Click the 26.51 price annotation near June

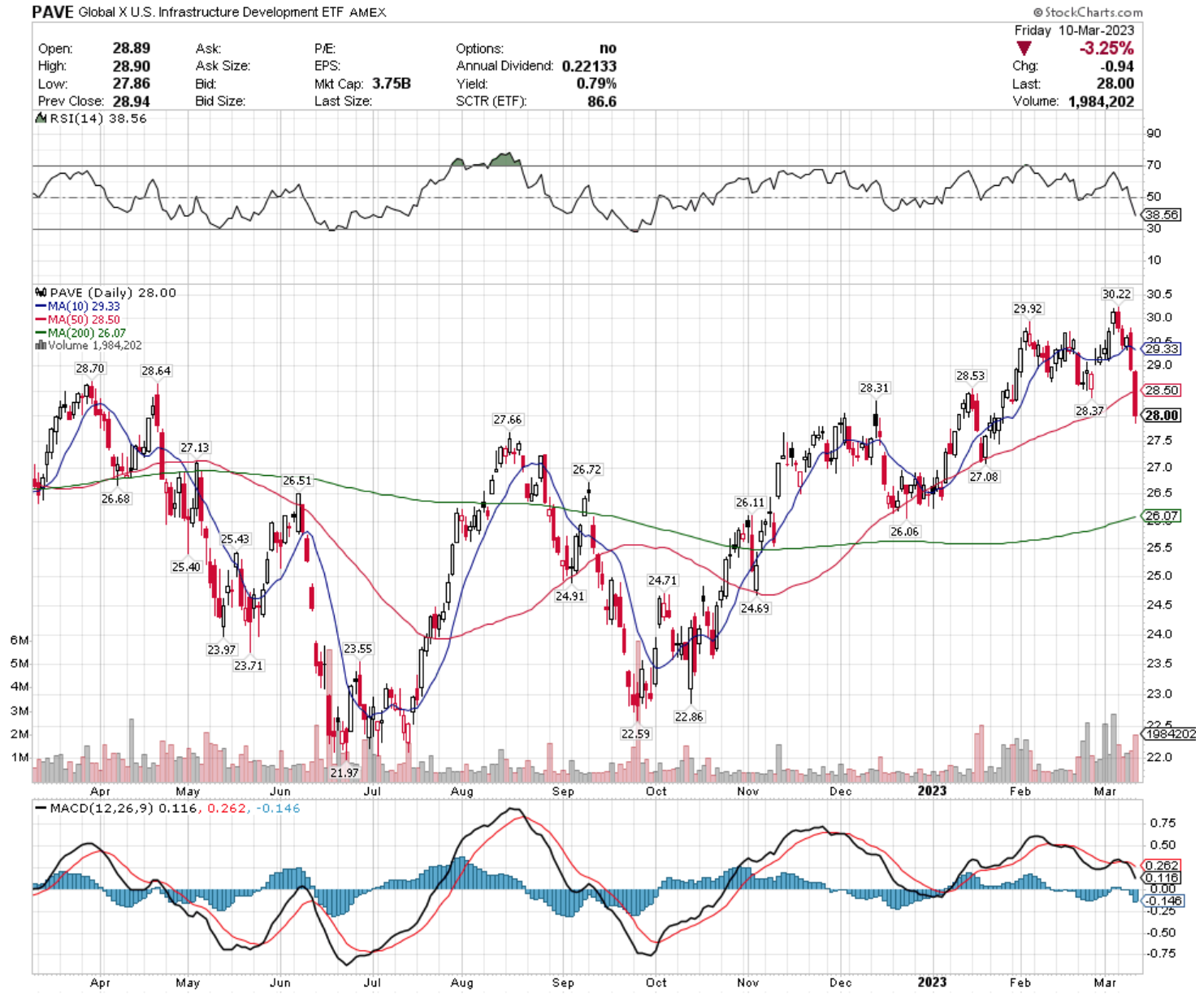coord(297,482)
